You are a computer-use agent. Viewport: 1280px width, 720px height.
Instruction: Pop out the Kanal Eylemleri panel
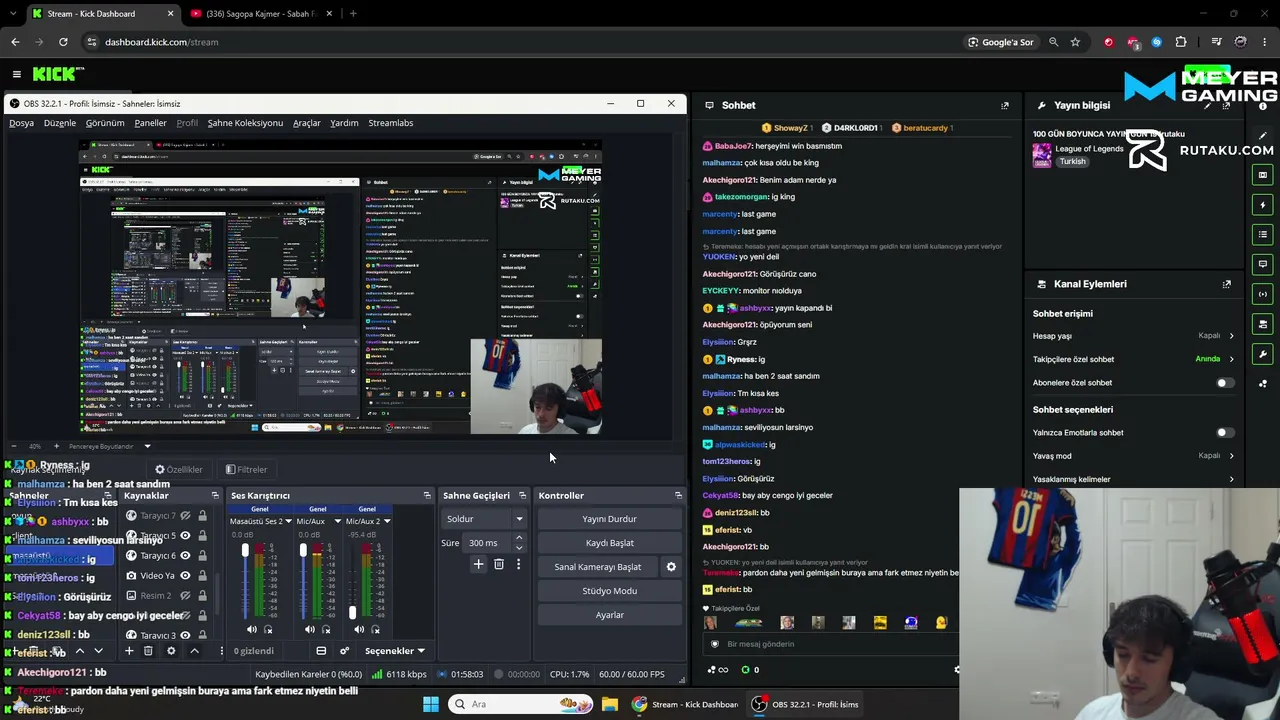[x=1227, y=284]
